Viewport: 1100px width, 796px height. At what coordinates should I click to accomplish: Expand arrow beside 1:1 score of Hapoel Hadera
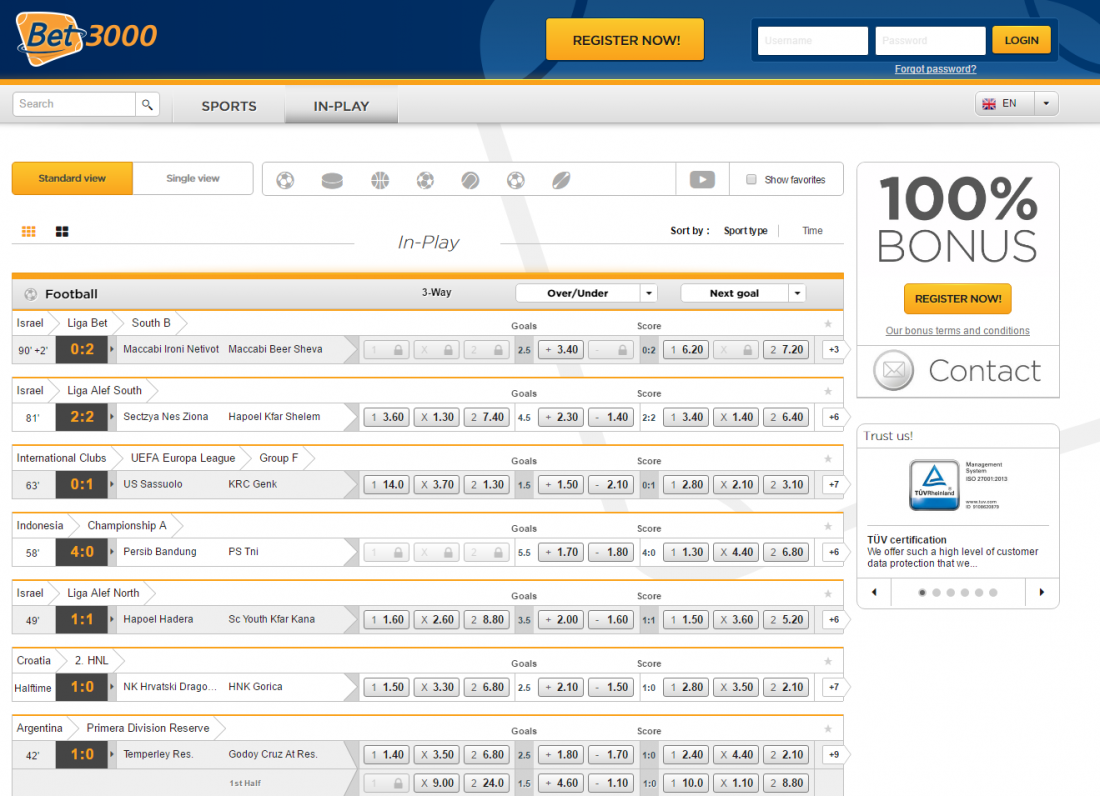coord(112,619)
